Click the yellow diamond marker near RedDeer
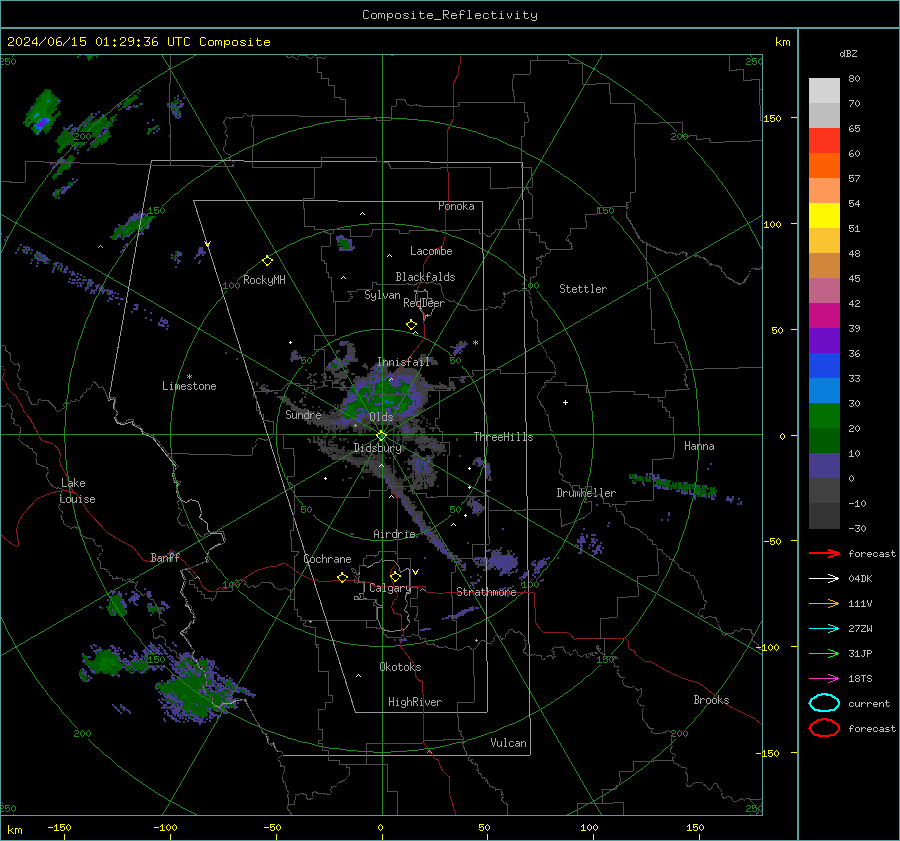The width and height of the screenshot is (900, 841). tap(412, 325)
